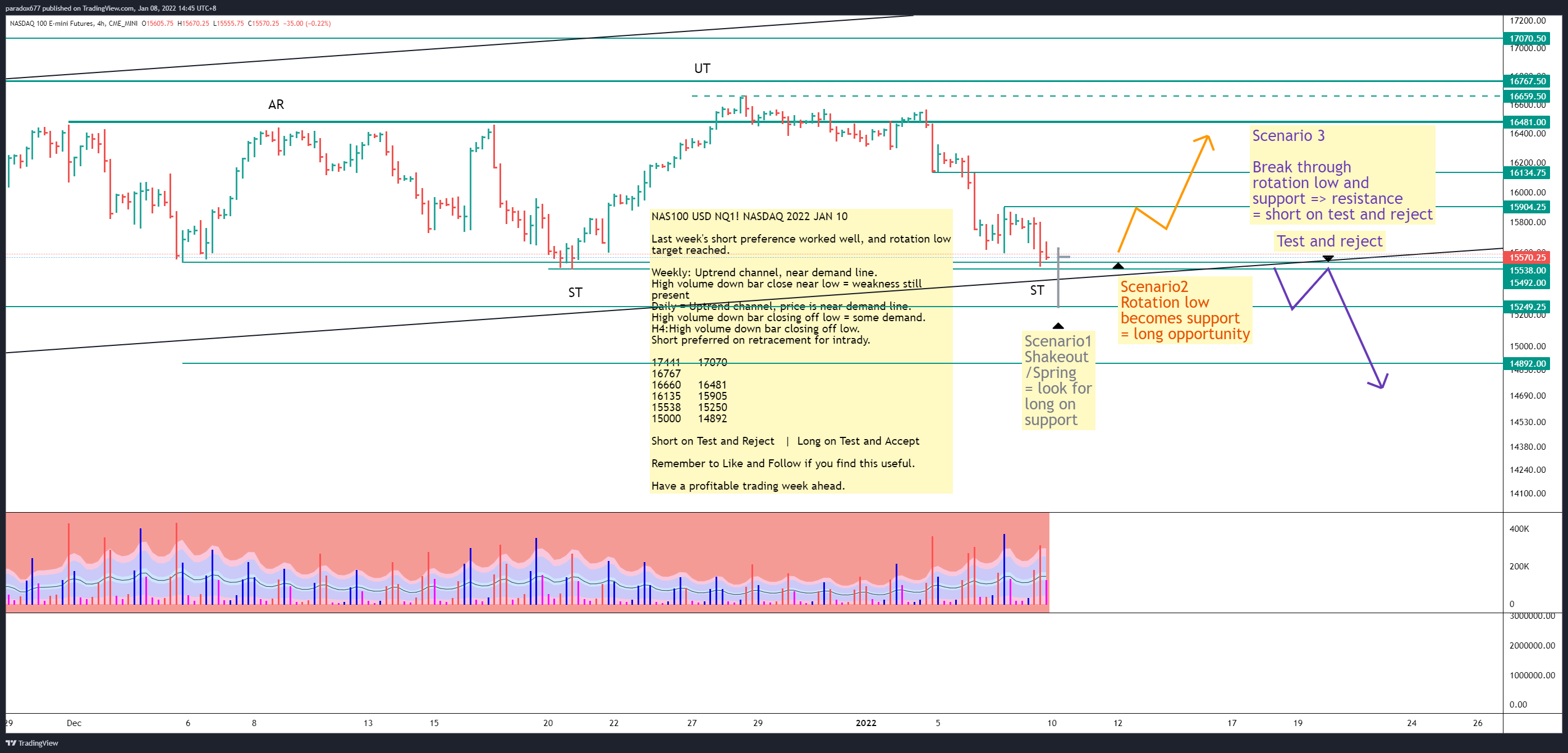1568x753 pixels.
Task: Click the 2000000.00 lower pane axis label
Action: coord(1532,646)
